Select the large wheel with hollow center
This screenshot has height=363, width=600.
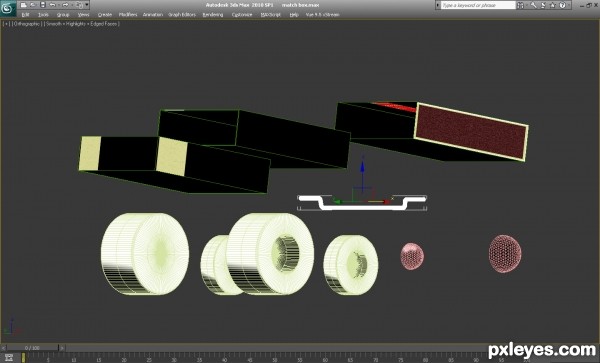pyautogui.click(x=270, y=254)
